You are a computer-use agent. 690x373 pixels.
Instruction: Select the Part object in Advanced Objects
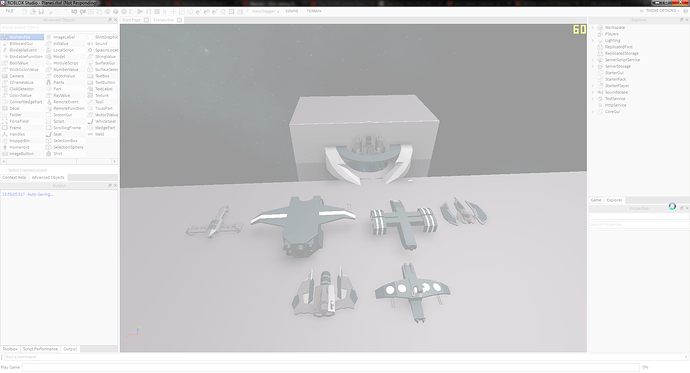click(57, 89)
